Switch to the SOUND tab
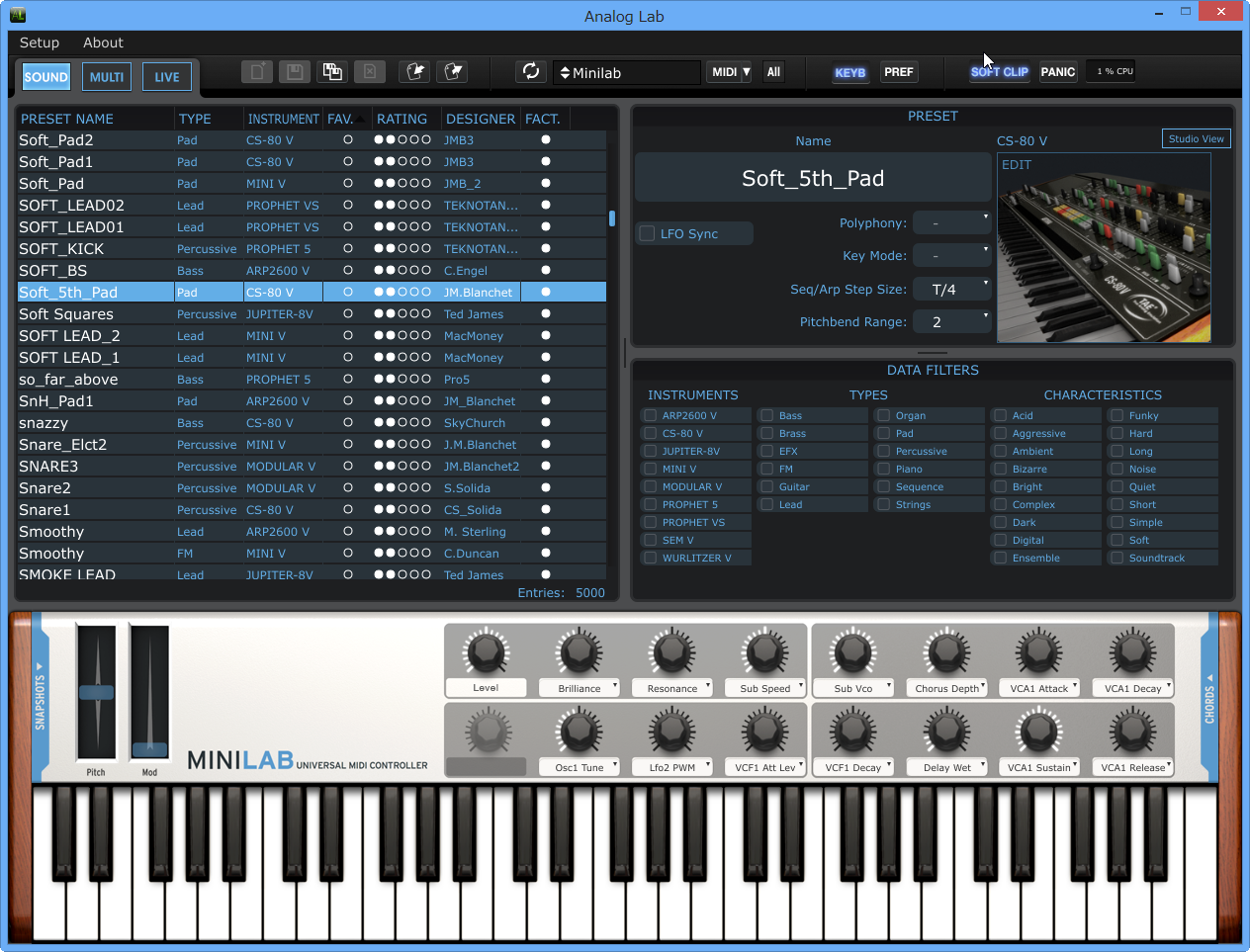Viewport: 1250px width, 952px height. 46,77
